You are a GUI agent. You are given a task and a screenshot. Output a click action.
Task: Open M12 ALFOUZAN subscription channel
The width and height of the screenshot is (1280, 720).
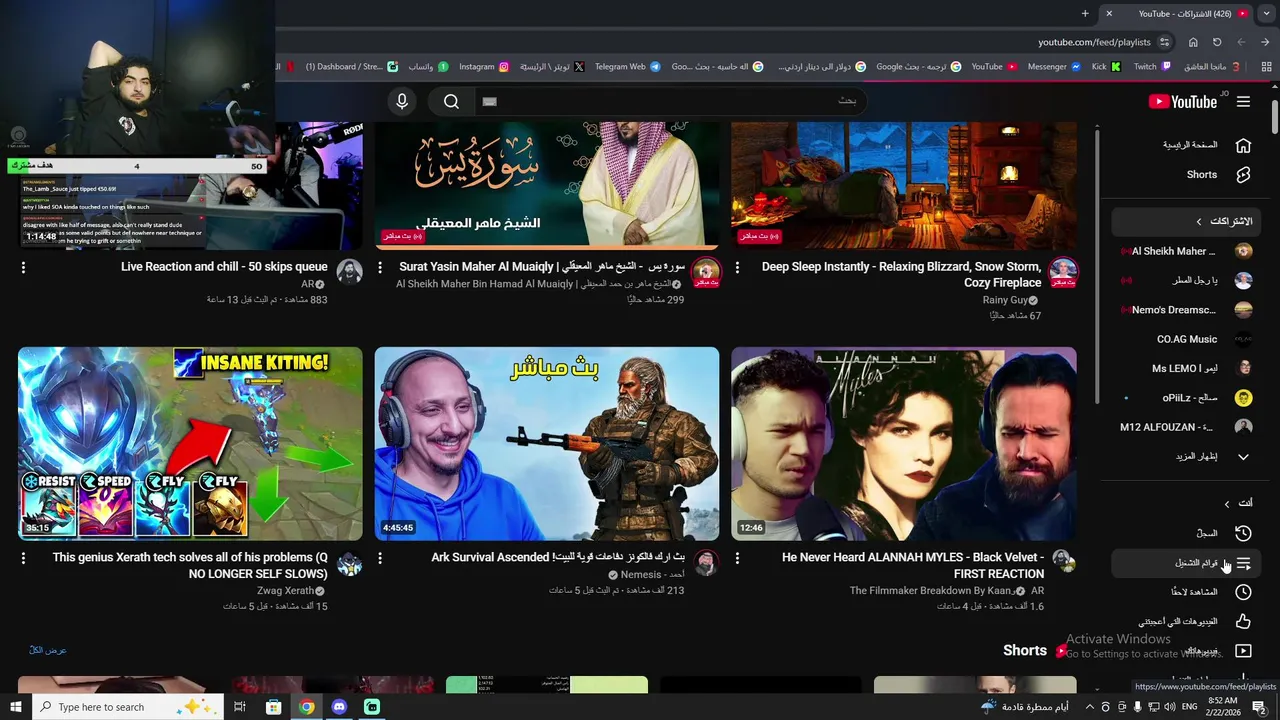pyautogui.click(x=1186, y=427)
